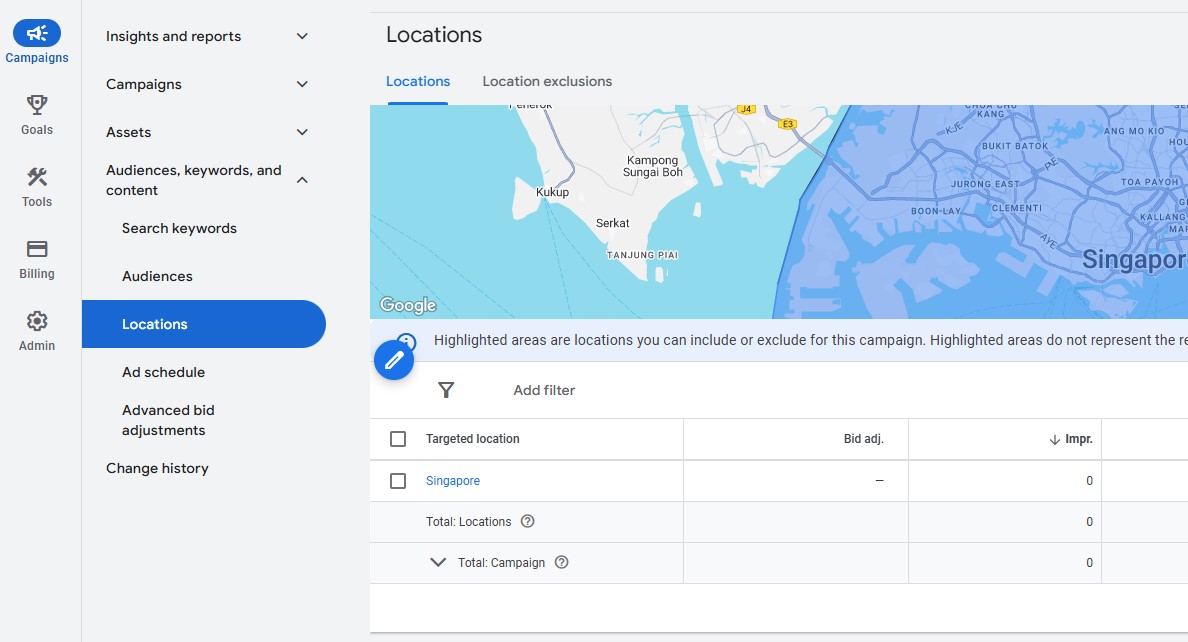Click the Clementi map label
1188x642 pixels.
[x=1017, y=208]
